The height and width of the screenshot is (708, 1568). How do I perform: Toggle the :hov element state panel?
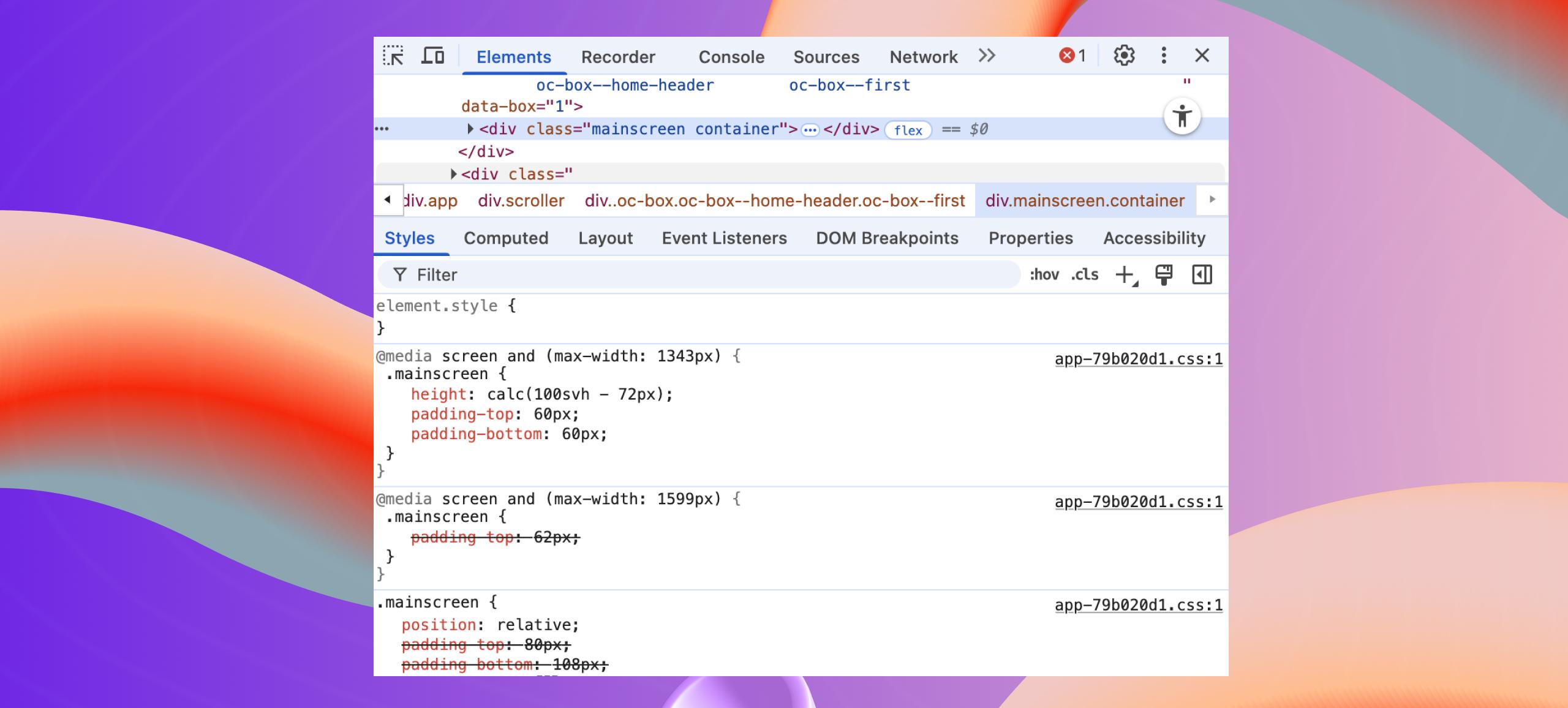click(1044, 275)
